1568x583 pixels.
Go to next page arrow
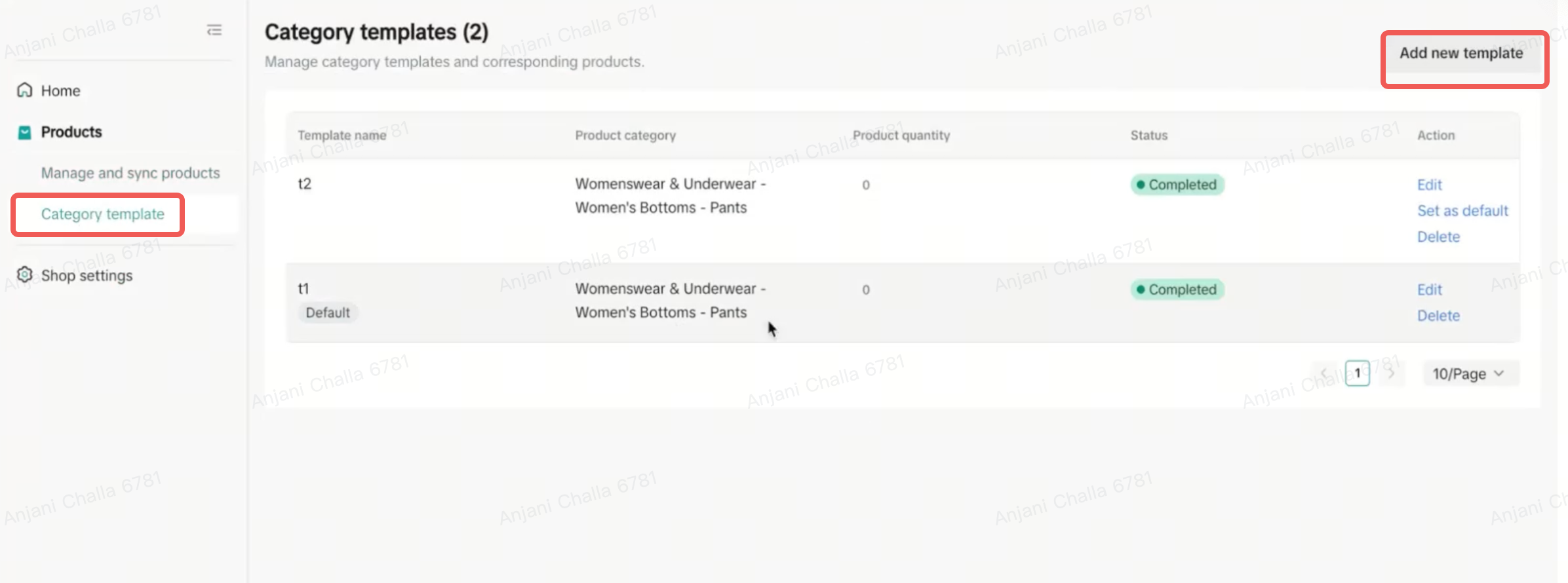(1391, 373)
